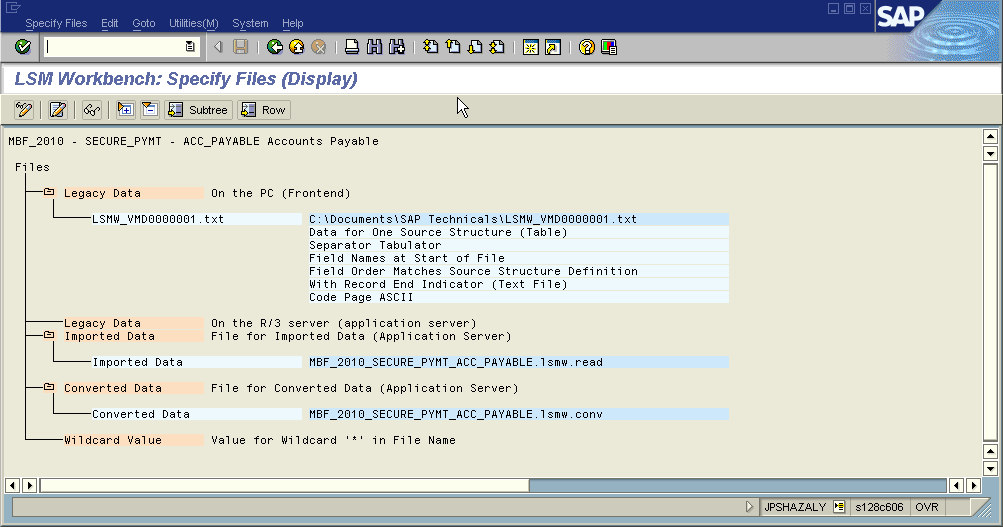Expand the status bar message triangle
1003x527 pixels.
point(750,507)
